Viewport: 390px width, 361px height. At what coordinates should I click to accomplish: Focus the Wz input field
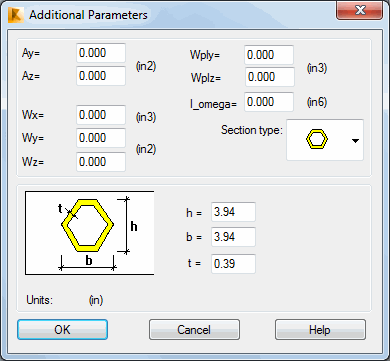pos(101,162)
